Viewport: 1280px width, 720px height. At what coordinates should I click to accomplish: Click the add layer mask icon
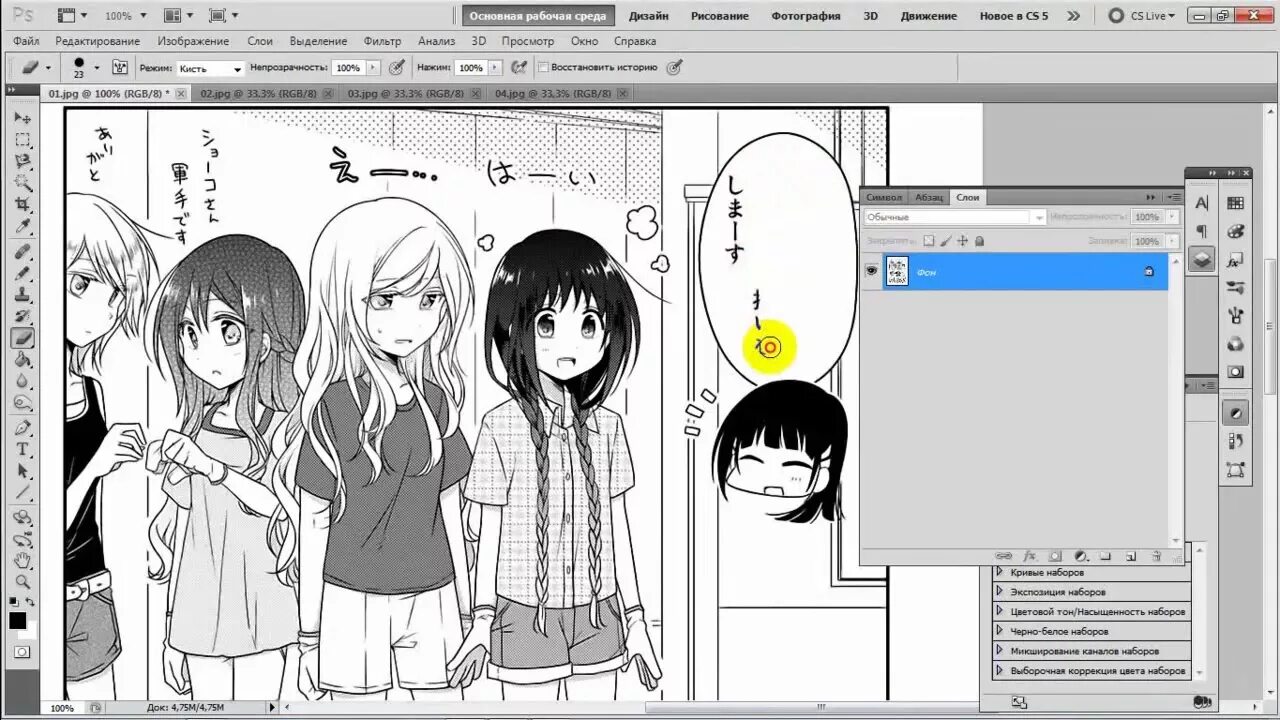click(1054, 556)
